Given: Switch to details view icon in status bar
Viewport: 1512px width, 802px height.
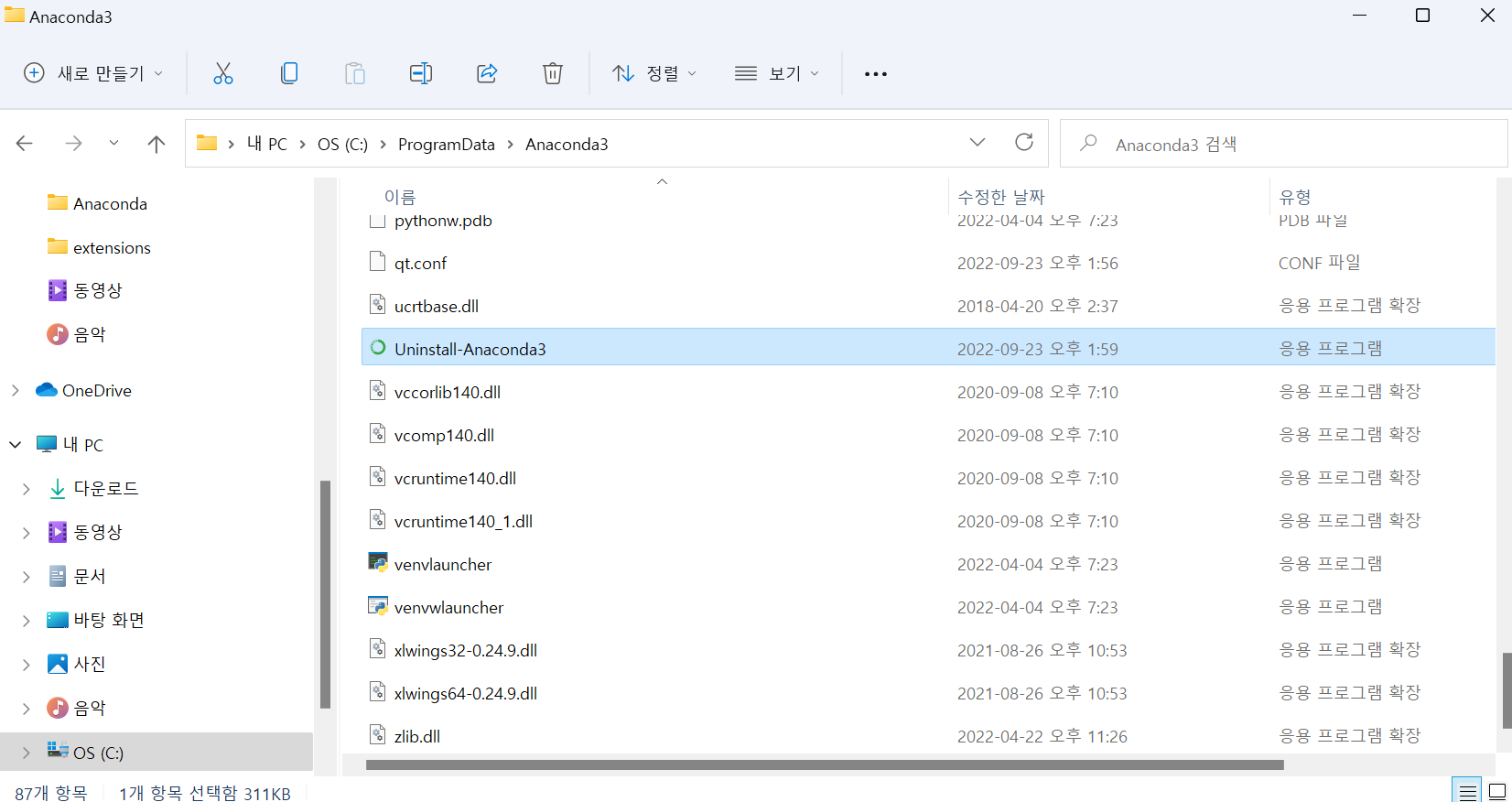Looking at the screenshot, I should tap(1467, 792).
